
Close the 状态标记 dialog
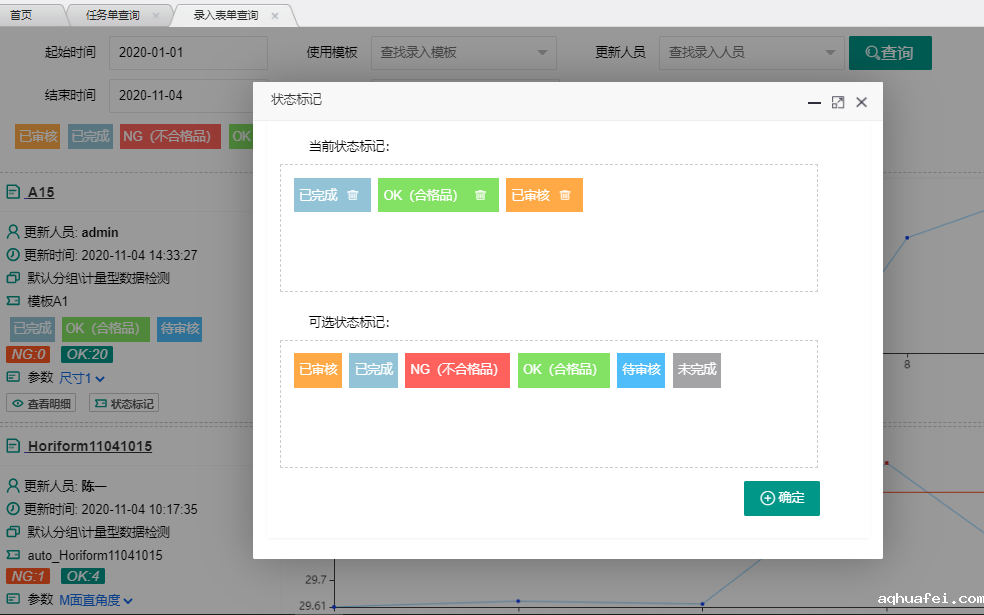point(861,102)
